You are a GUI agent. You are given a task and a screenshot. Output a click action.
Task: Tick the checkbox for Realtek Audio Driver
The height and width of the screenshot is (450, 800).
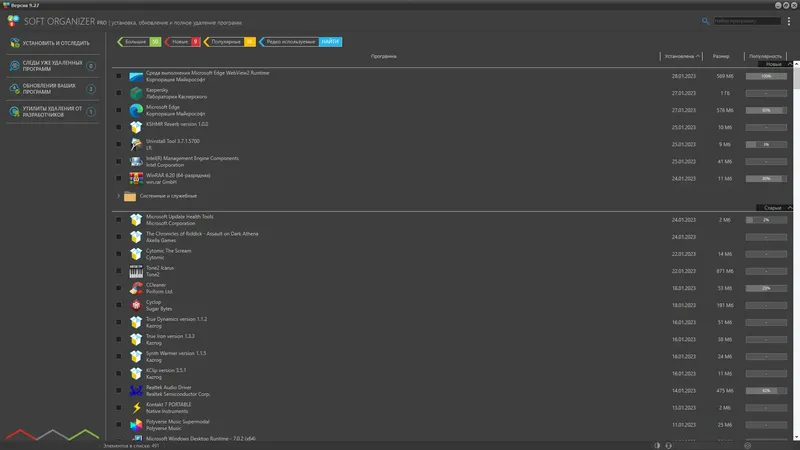pyautogui.click(x=118, y=391)
